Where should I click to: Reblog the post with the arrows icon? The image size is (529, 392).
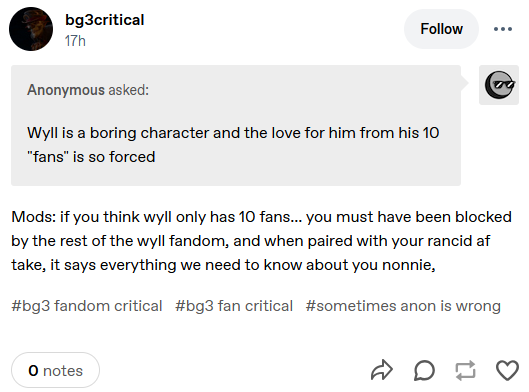click(x=466, y=370)
